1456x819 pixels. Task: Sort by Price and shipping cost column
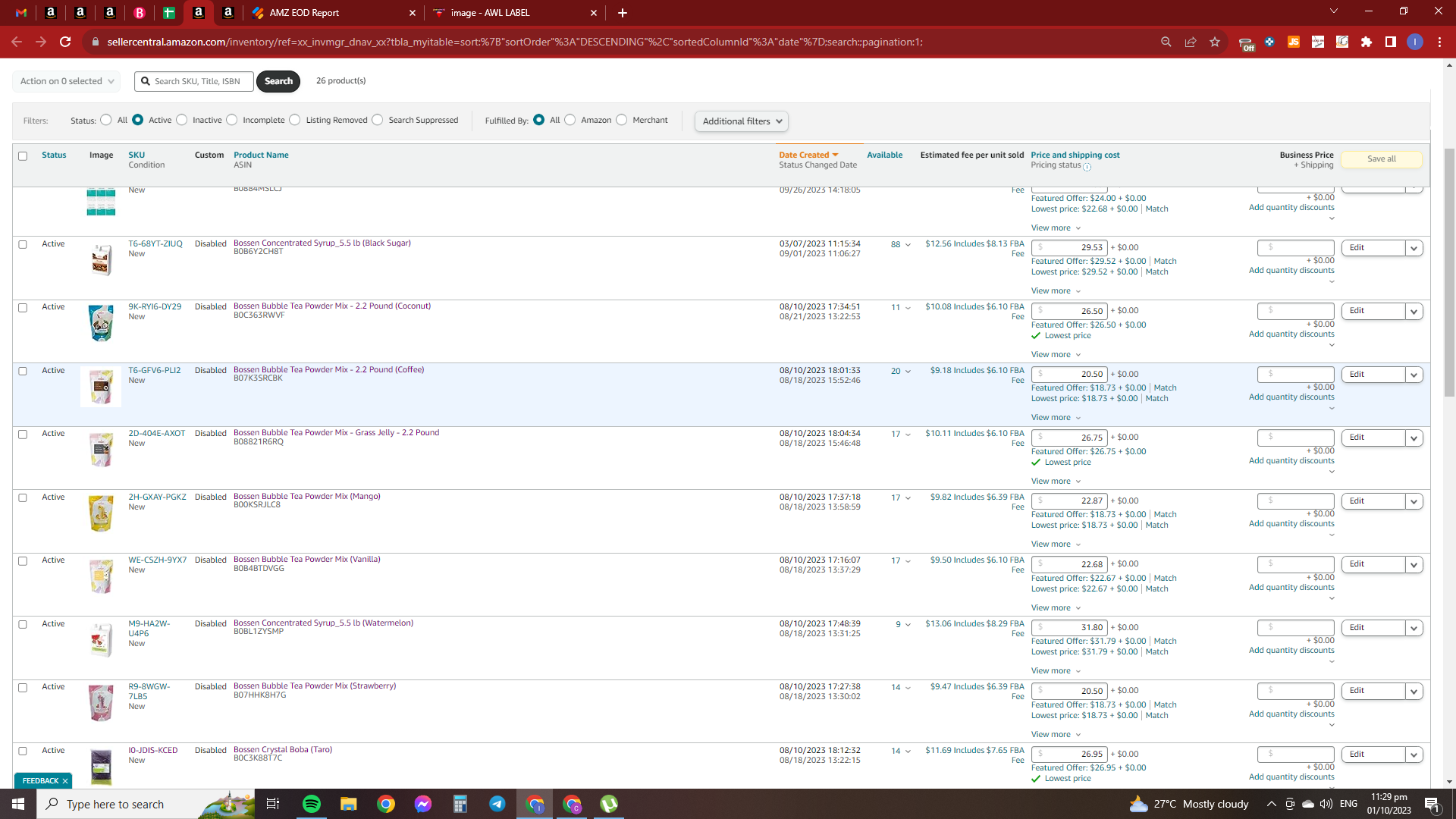pos(1075,155)
